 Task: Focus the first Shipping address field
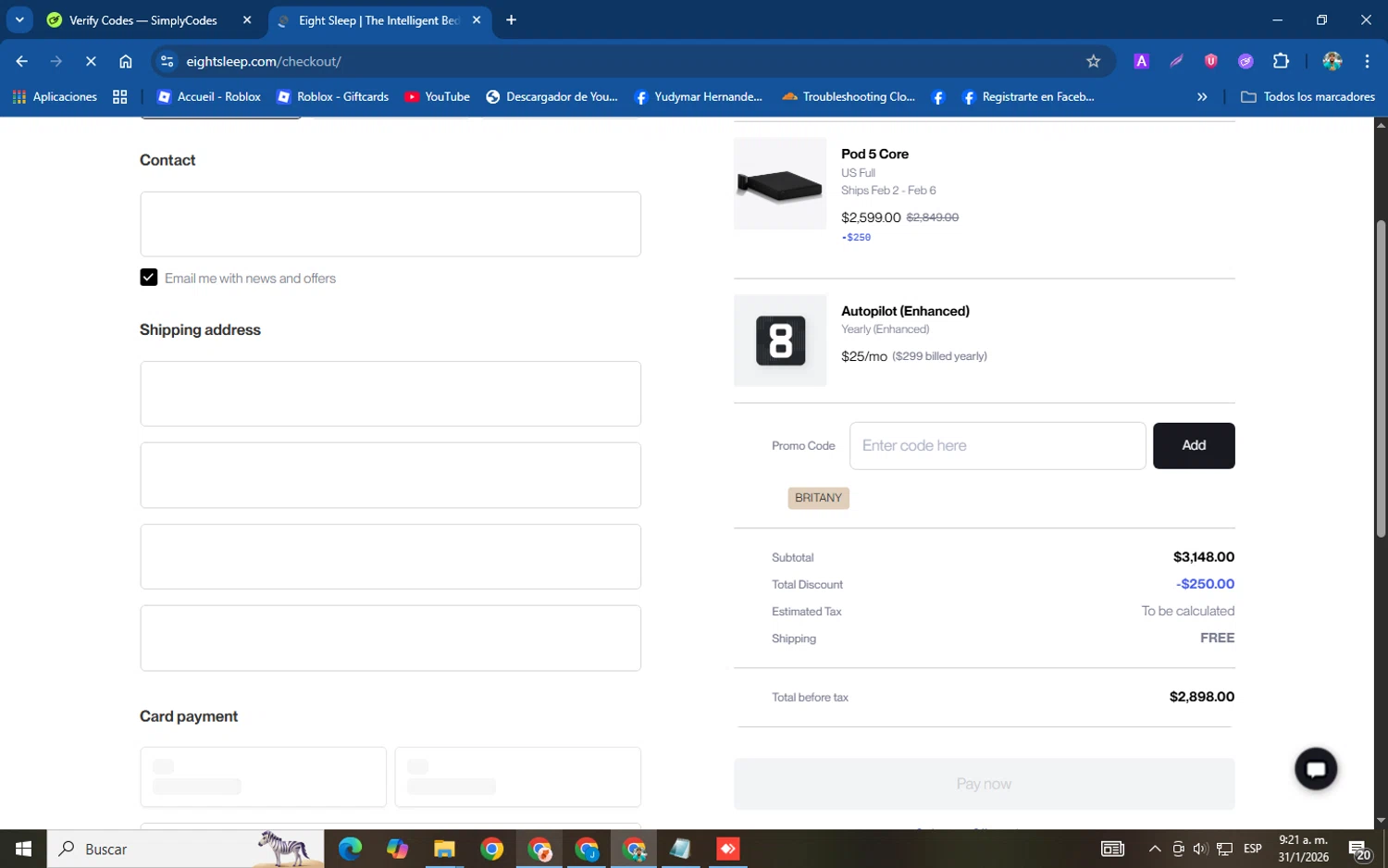[390, 393]
